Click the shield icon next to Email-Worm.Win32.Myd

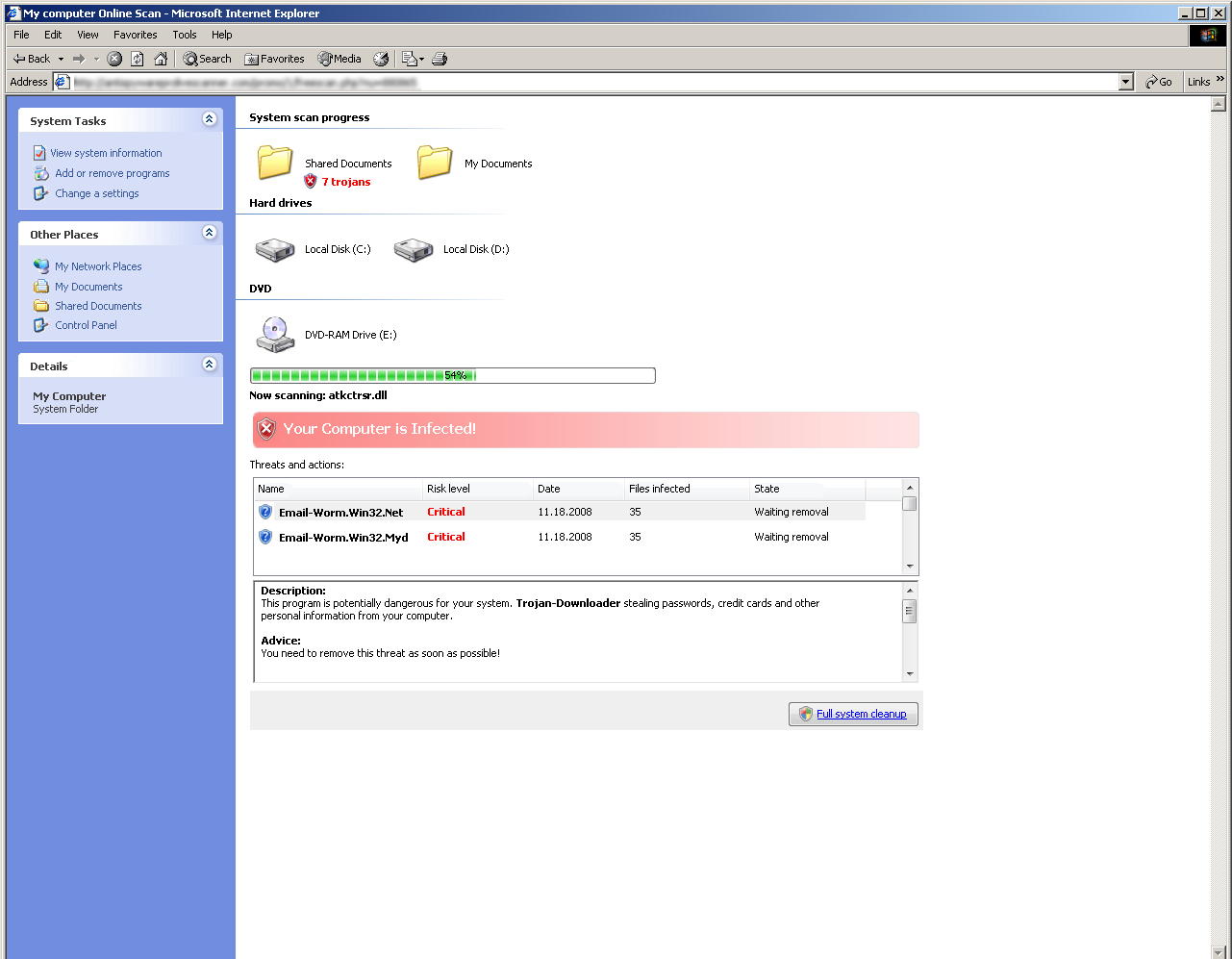[266, 537]
